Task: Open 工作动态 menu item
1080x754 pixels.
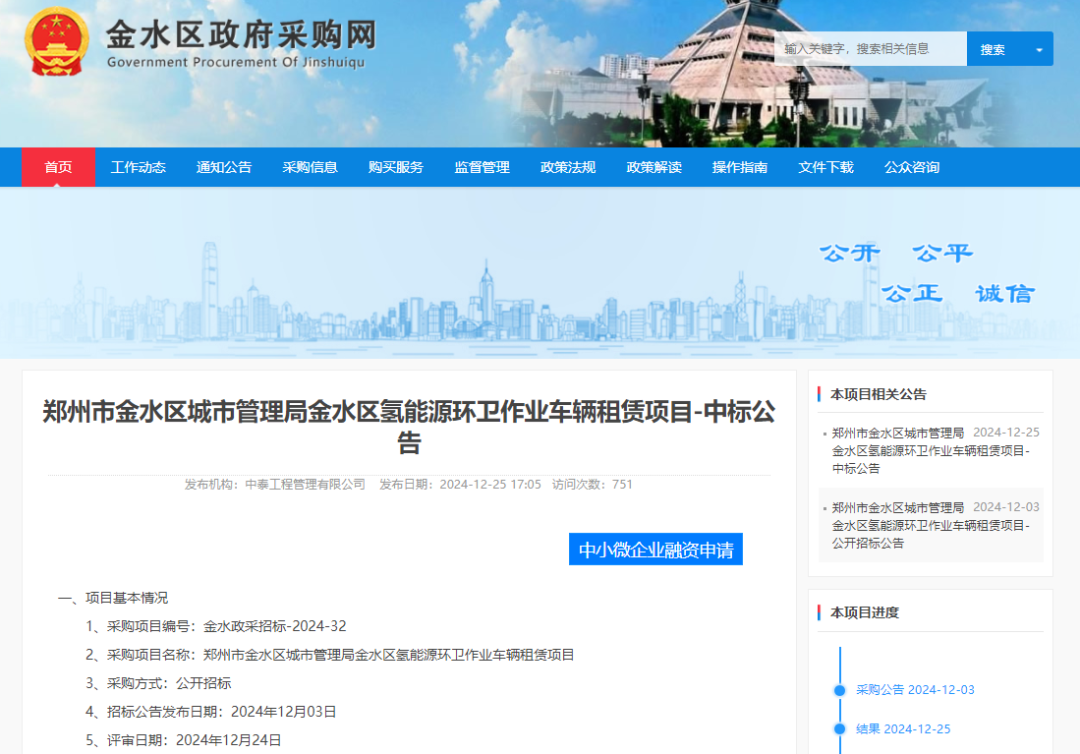Action: click(x=138, y=167)
